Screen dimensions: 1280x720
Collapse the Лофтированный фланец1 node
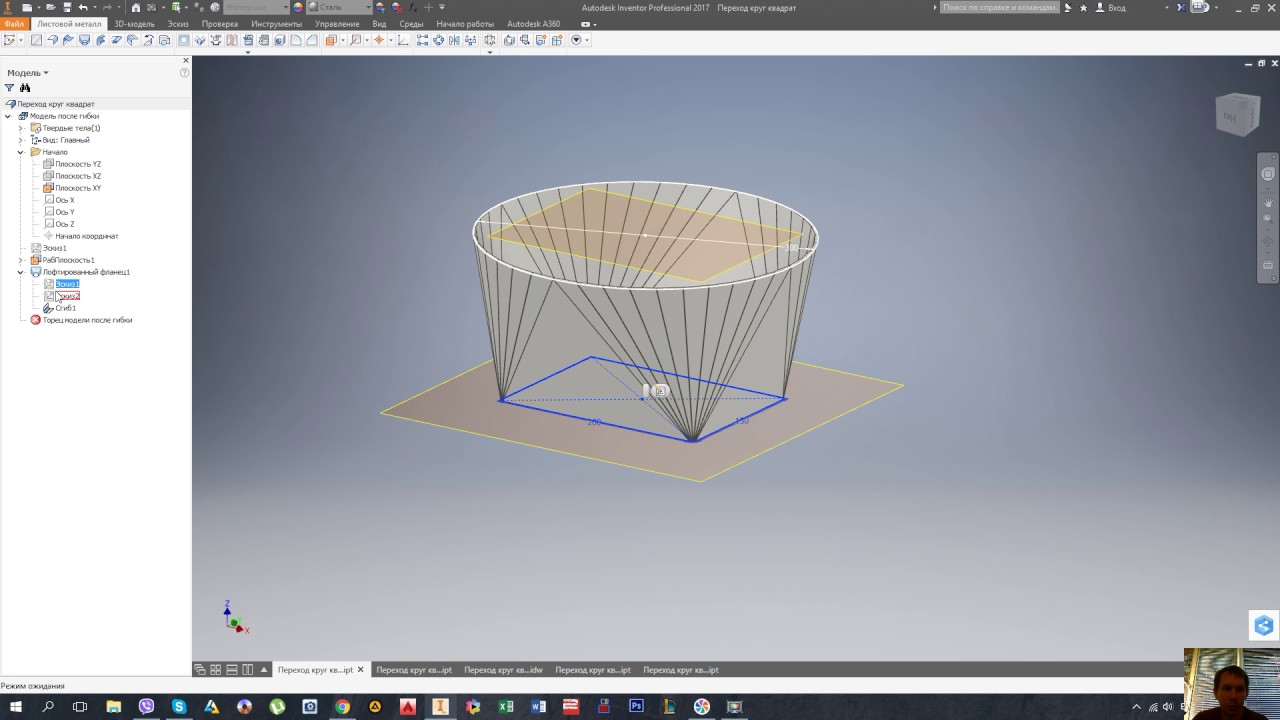[21, 272]
